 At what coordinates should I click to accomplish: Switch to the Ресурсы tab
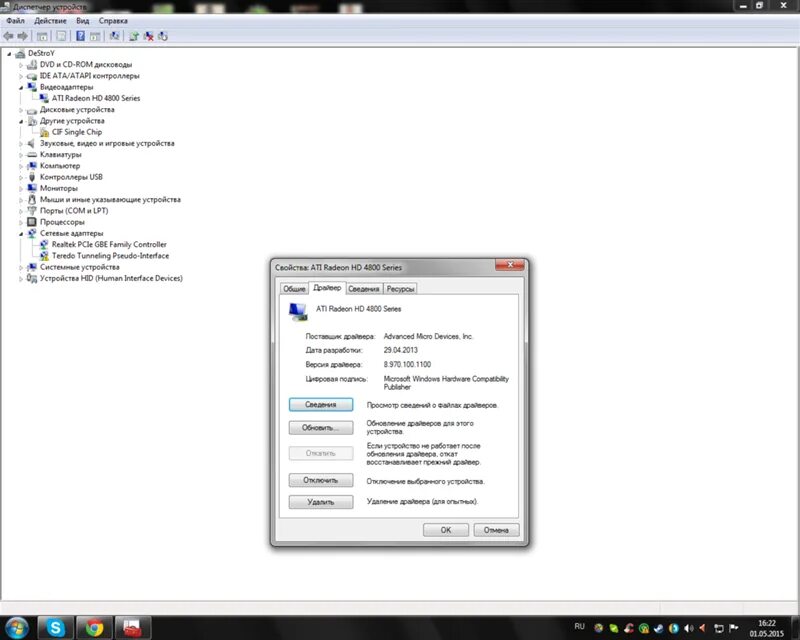click(400, 289)
